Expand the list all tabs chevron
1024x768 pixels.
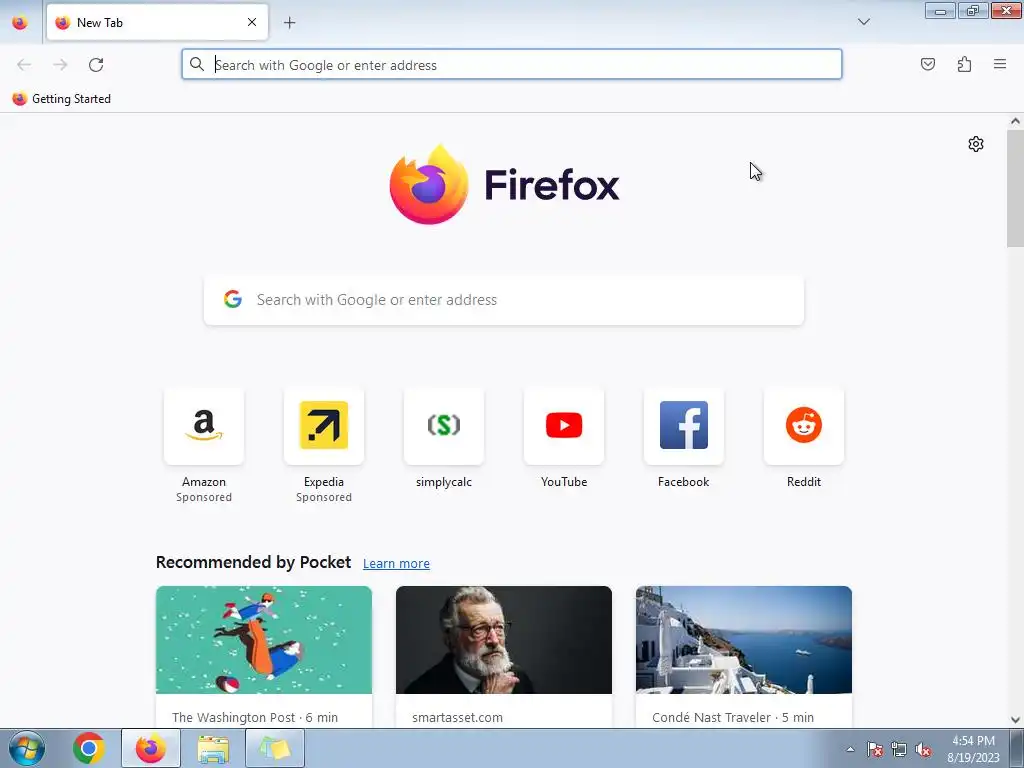click(x=863, y=22)
